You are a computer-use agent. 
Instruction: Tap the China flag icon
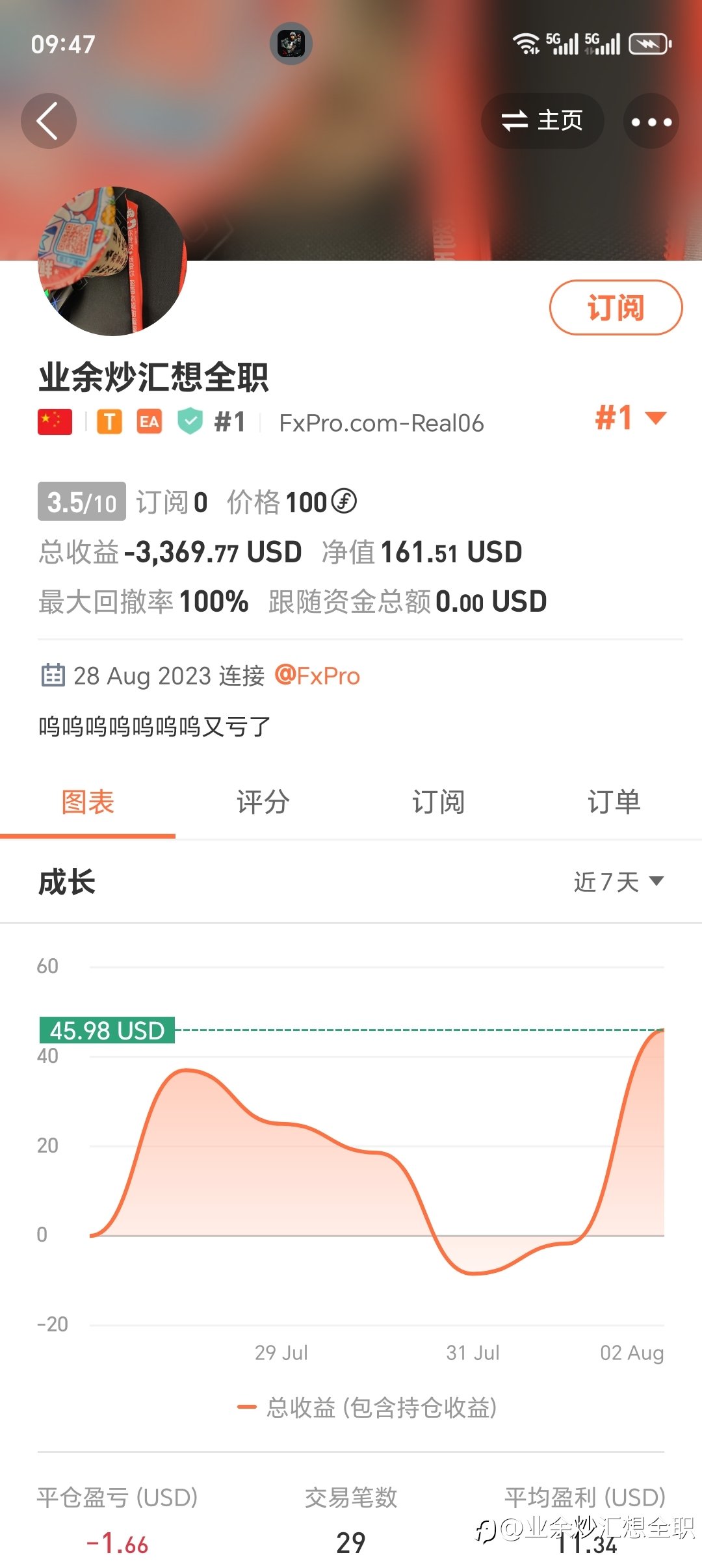click(x=55, y=422)
